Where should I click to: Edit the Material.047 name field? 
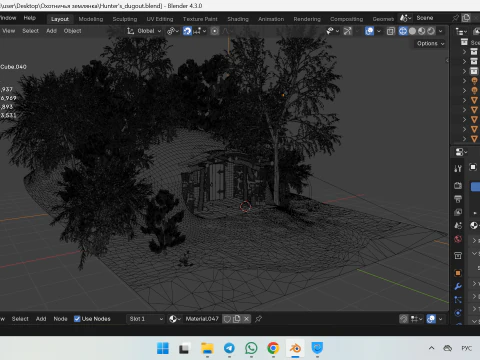coord(202,319)
